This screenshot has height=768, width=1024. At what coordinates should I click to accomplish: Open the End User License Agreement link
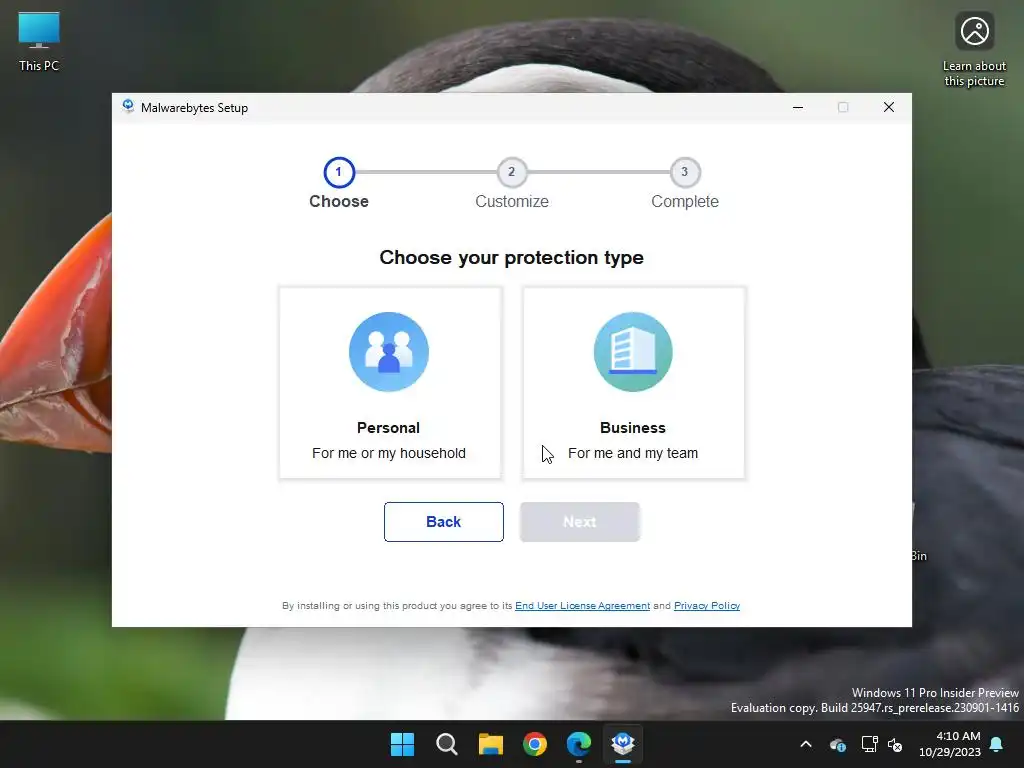(583, 605)
